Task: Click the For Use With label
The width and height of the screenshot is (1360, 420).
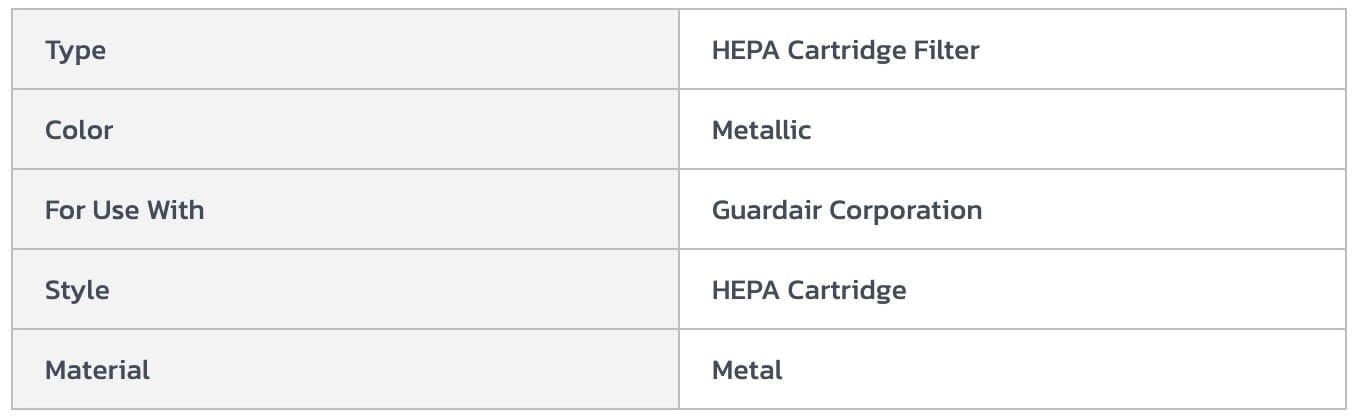Action: coord(124,210)
